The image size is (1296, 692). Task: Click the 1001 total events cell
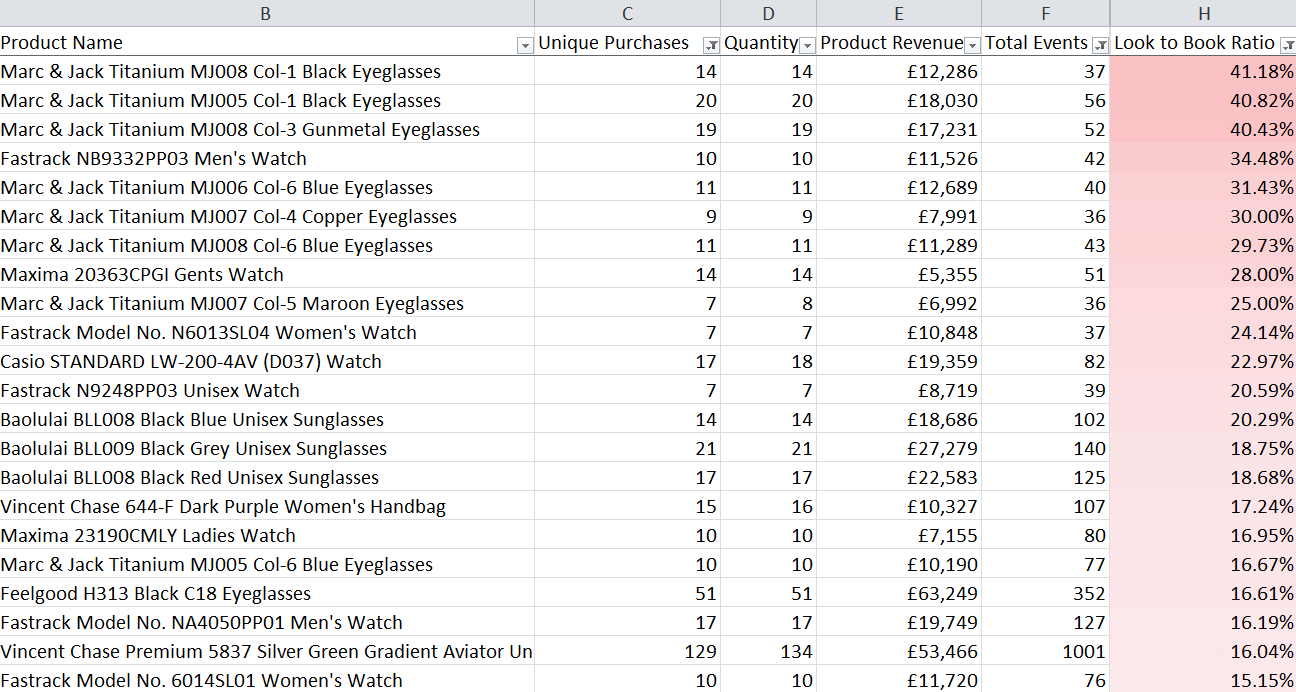tap(1045, 651)
